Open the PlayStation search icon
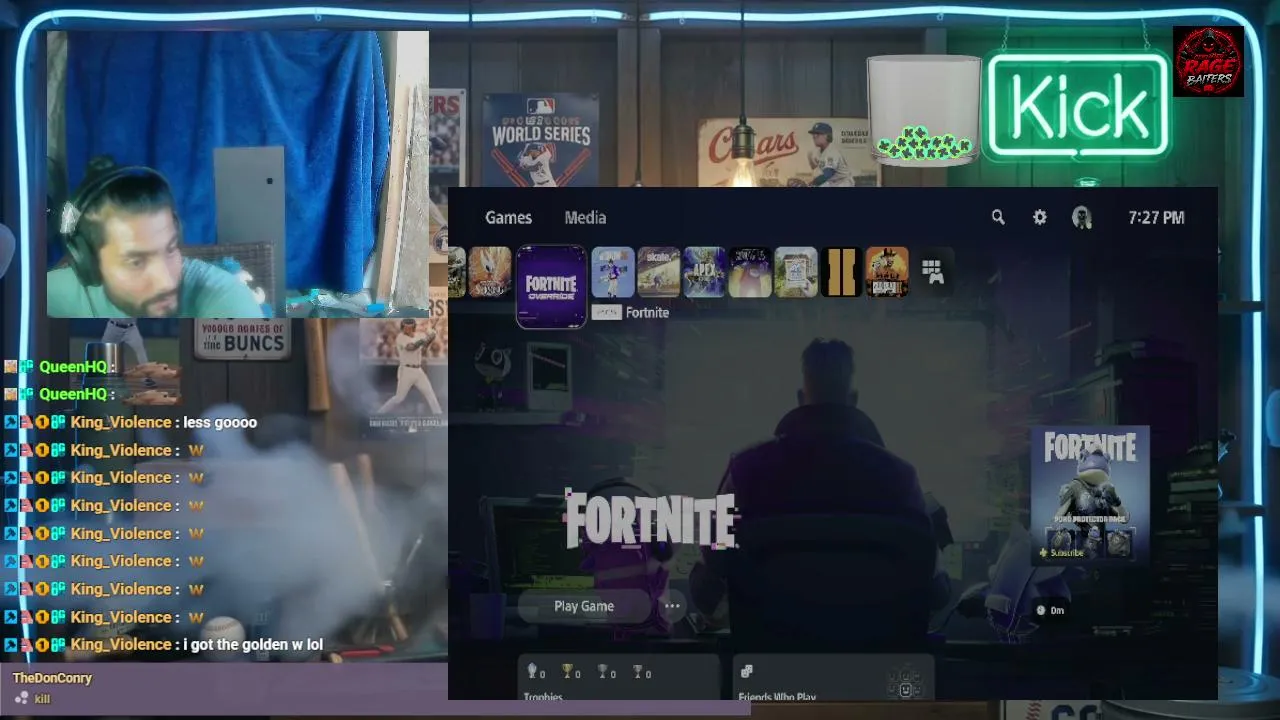Screen dimensions: 1280x720 tap(997, 217)
